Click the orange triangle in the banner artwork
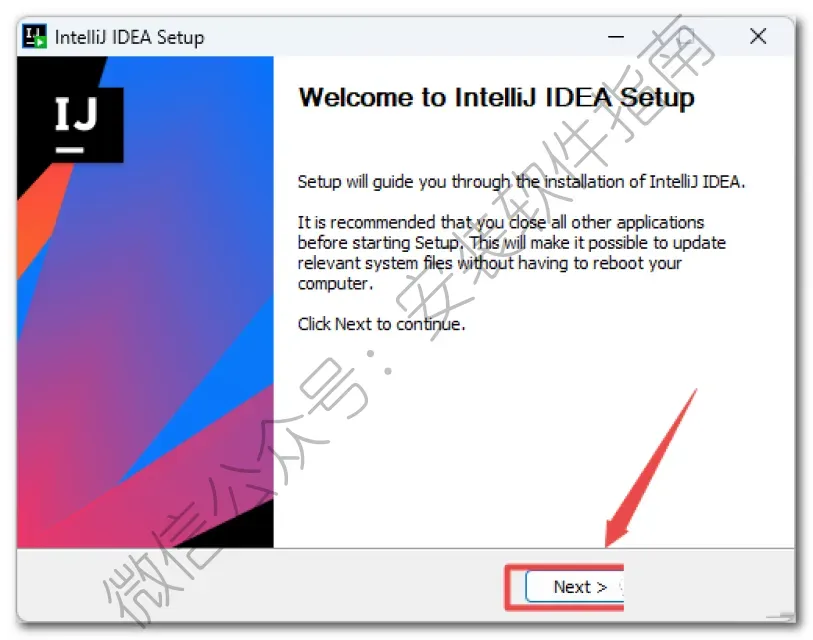 click(x=40, y=218)
